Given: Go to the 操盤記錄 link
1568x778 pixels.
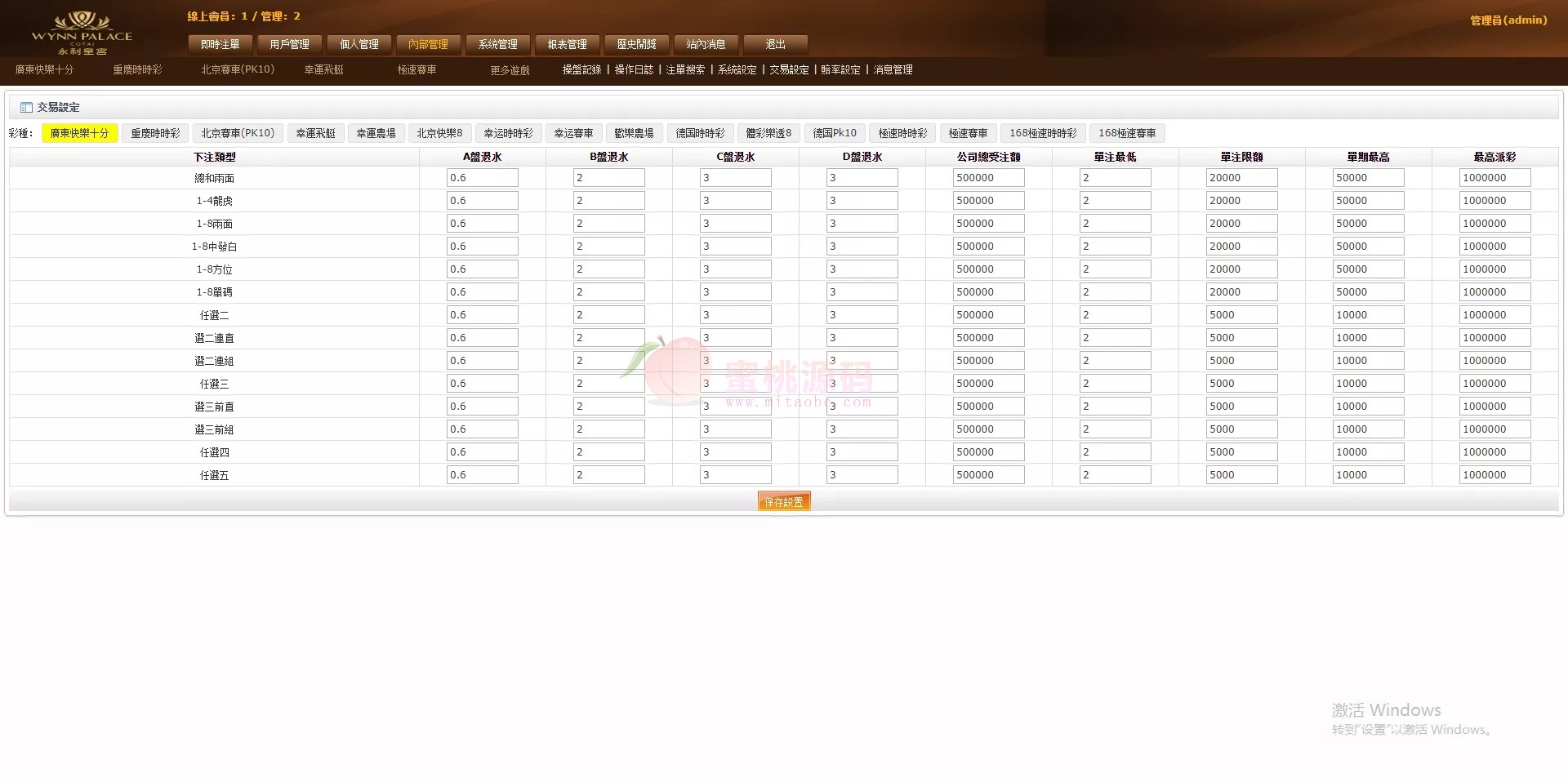Looking at the screenshot, I should click(x=581, y=70).
